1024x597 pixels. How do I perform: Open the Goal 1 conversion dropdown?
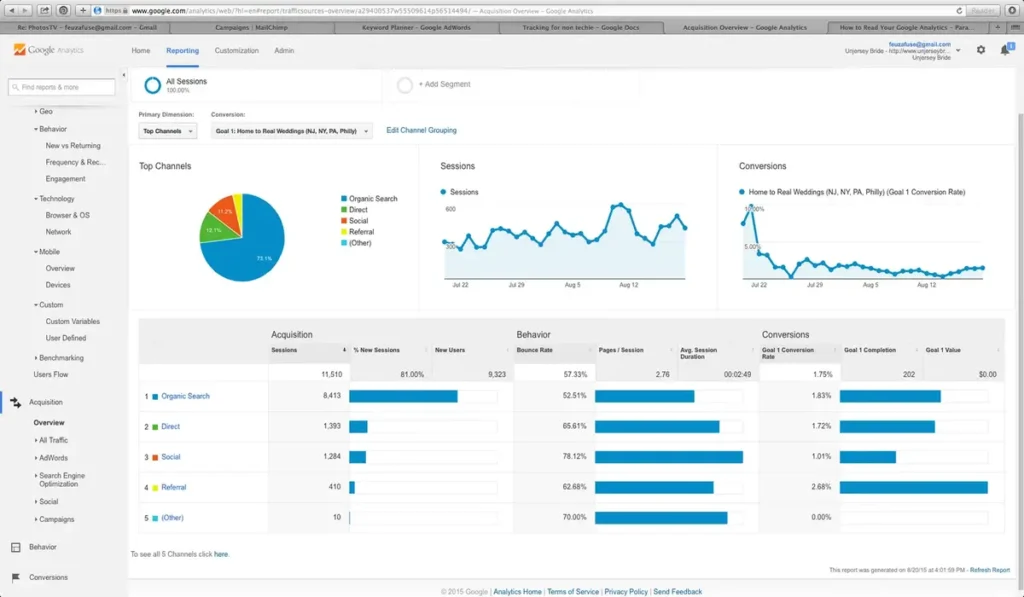[x=292, y=131]
